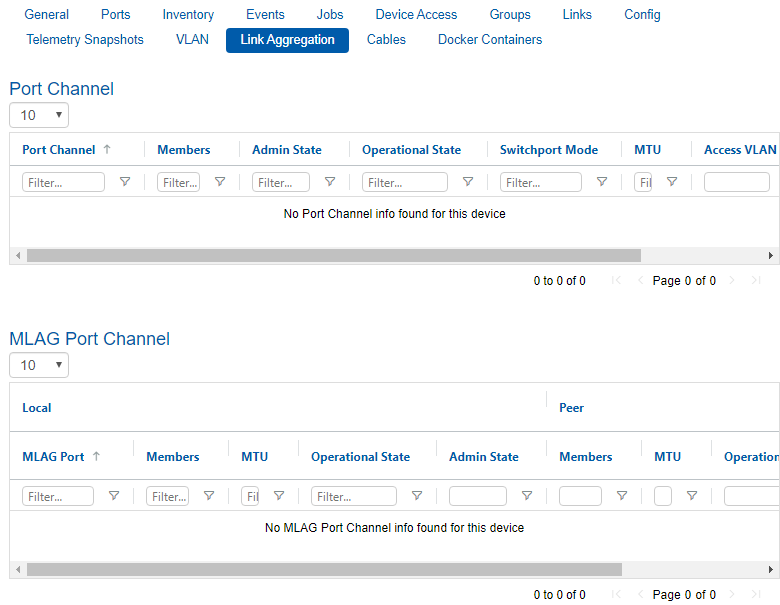
Task: Click sort arrow next to Port Channel header
Action: click(x=107, y=149)
